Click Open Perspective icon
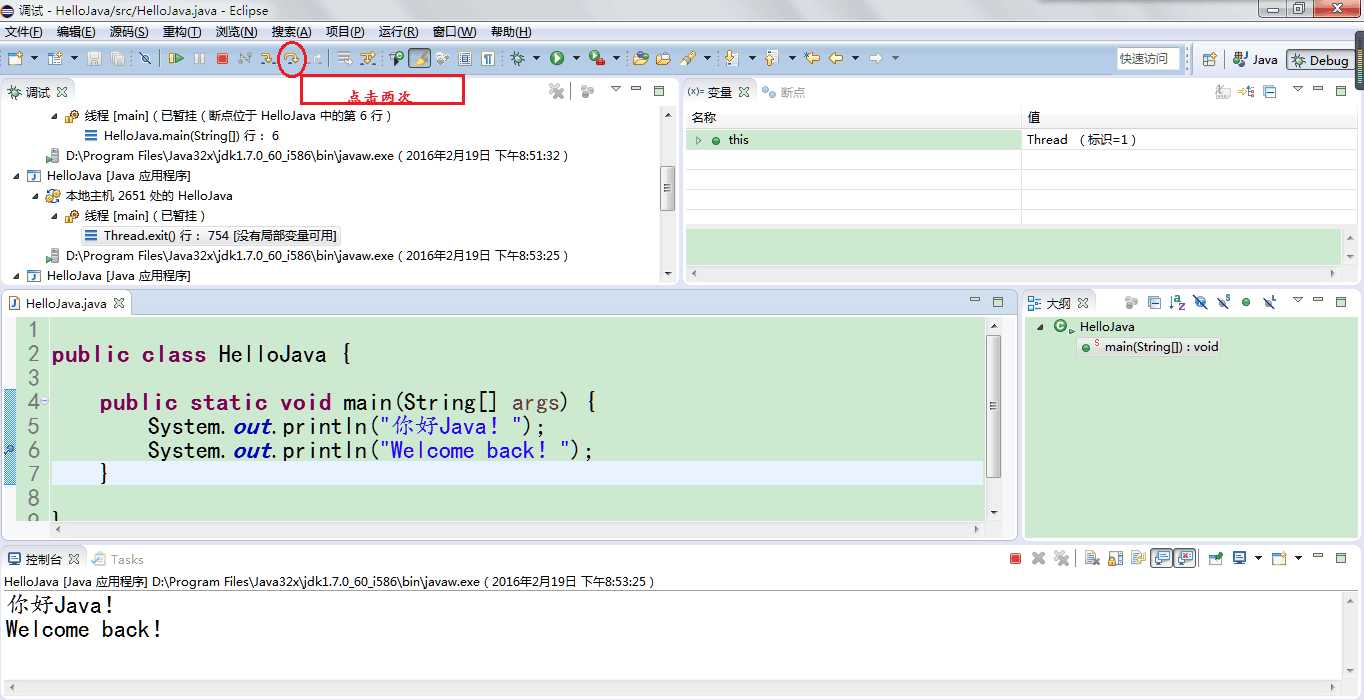 (1209, 60)
